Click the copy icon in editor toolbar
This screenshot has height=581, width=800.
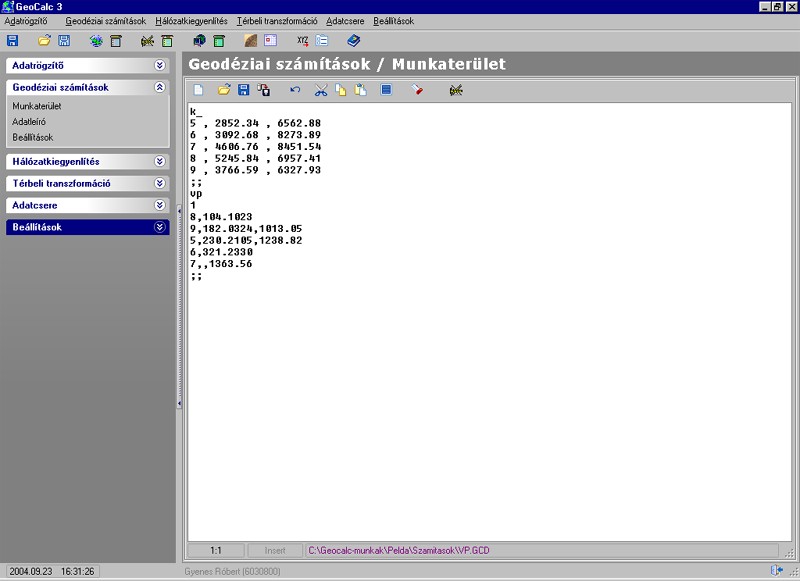(340, 90)
